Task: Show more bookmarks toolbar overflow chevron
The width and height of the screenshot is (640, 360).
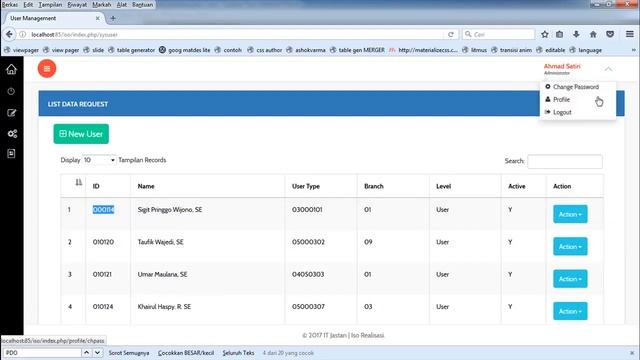Action: tap(633, 50)
